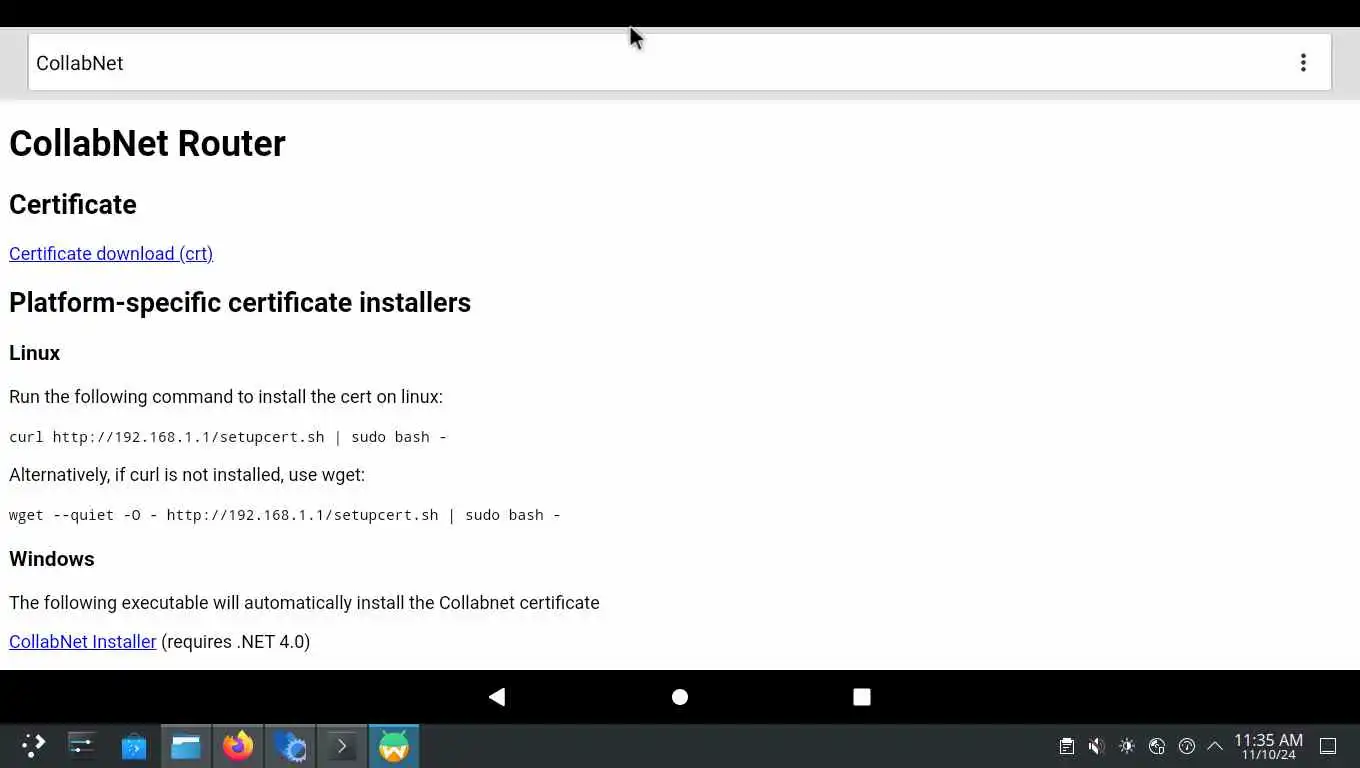Open the brightness tray icon
The image size is (1360, 768).
1127,746
